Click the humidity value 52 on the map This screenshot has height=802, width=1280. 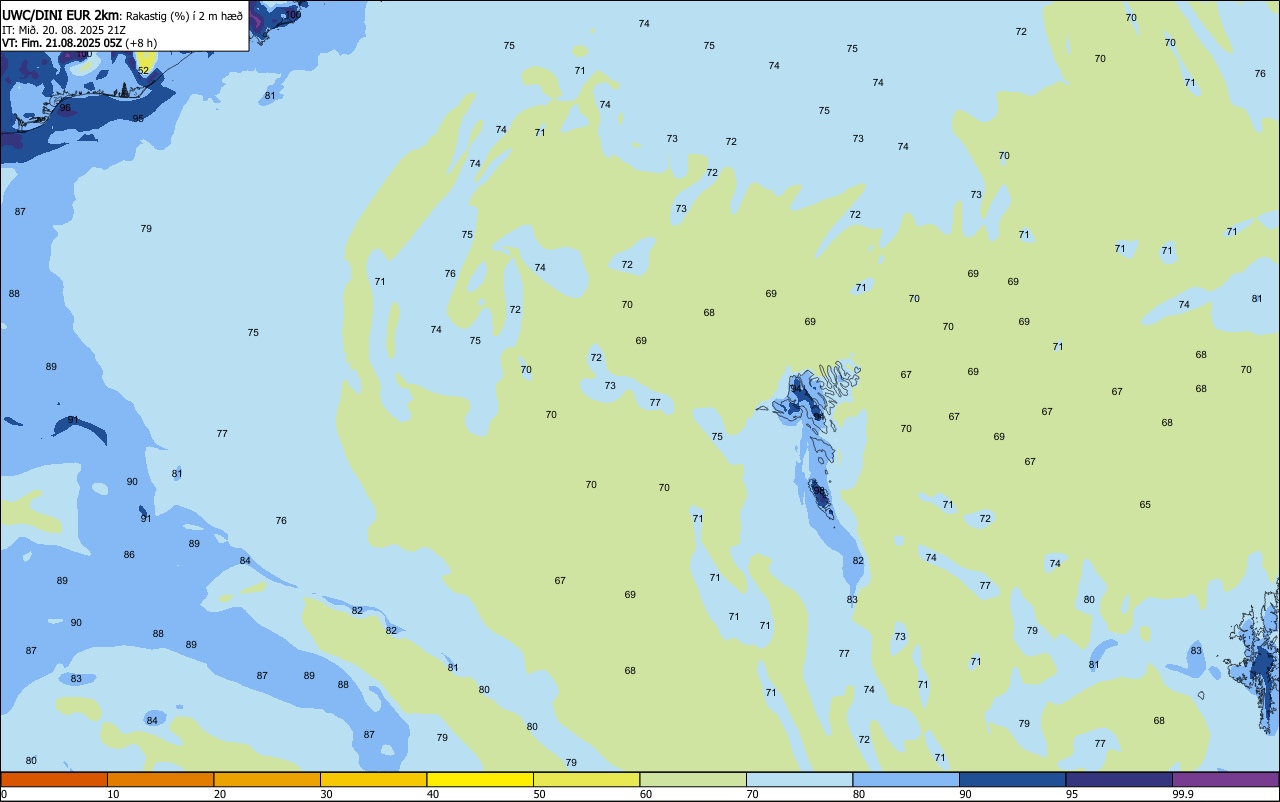click(143, 70)
